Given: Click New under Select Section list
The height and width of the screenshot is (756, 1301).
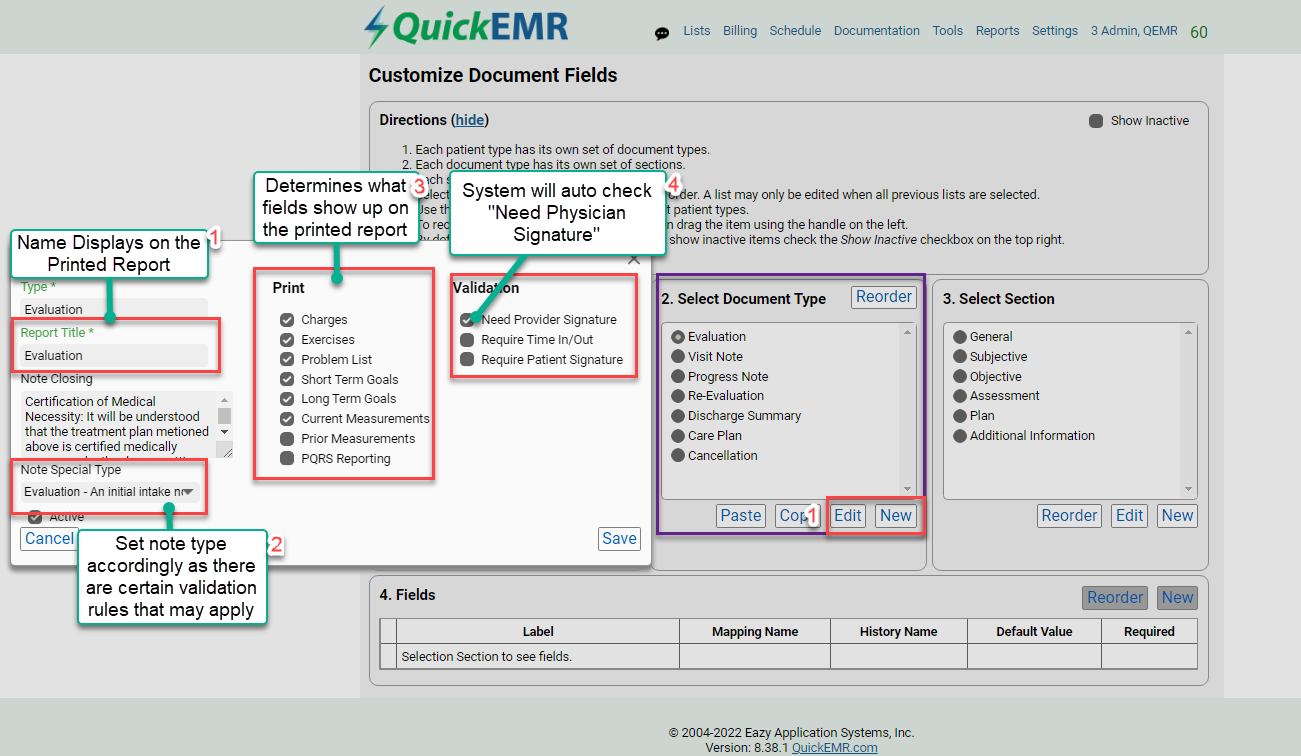Looking at the screenshot, I should (x=1177, y=516).
